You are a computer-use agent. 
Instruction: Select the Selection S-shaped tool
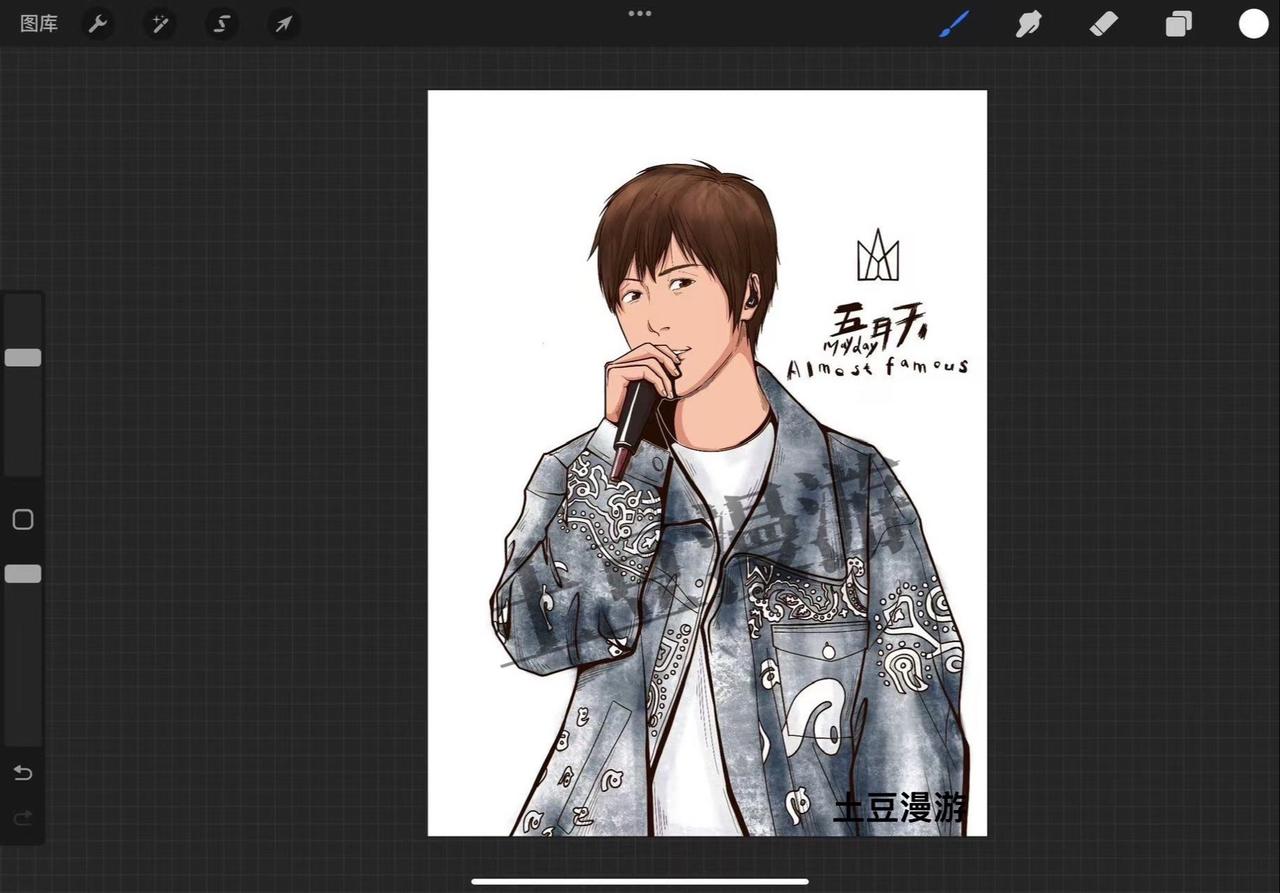tap(222, 24)
